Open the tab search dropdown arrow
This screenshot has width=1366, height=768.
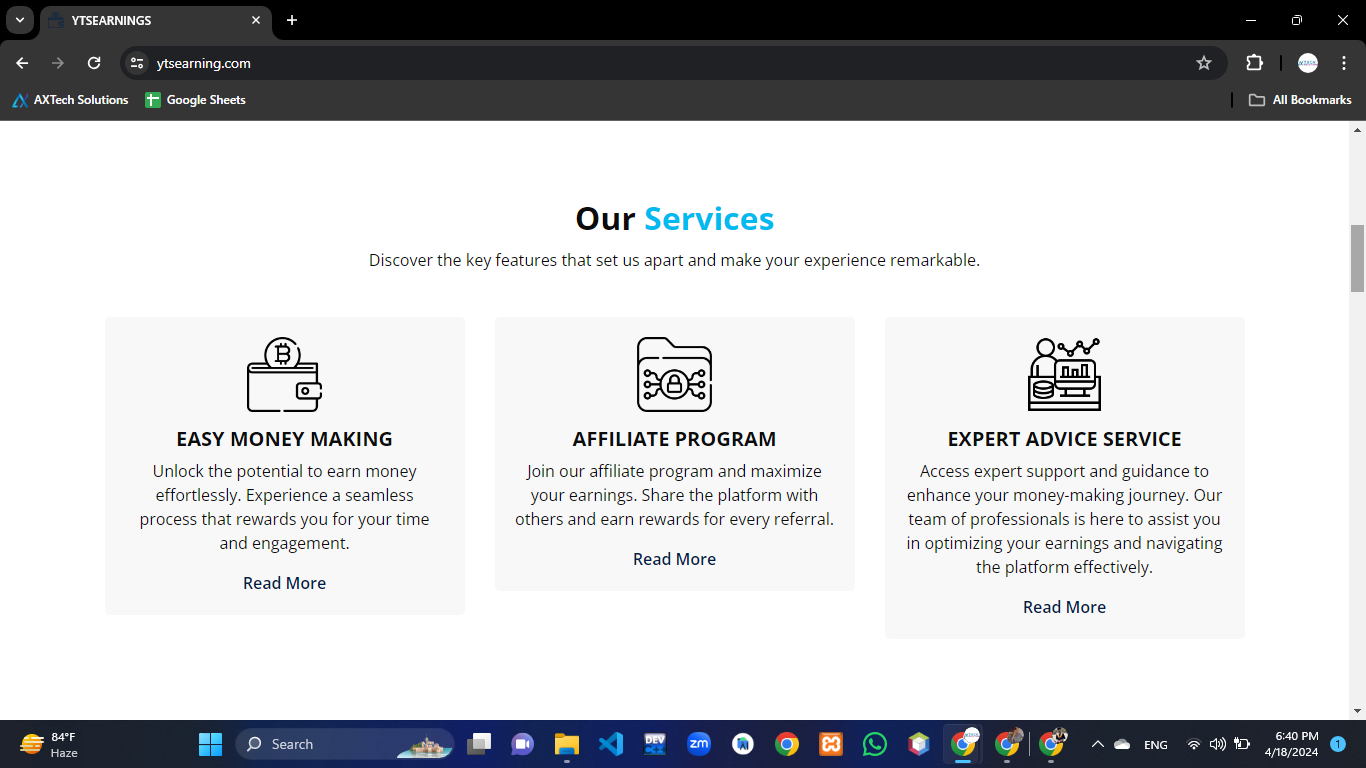[x=19, y=20]
